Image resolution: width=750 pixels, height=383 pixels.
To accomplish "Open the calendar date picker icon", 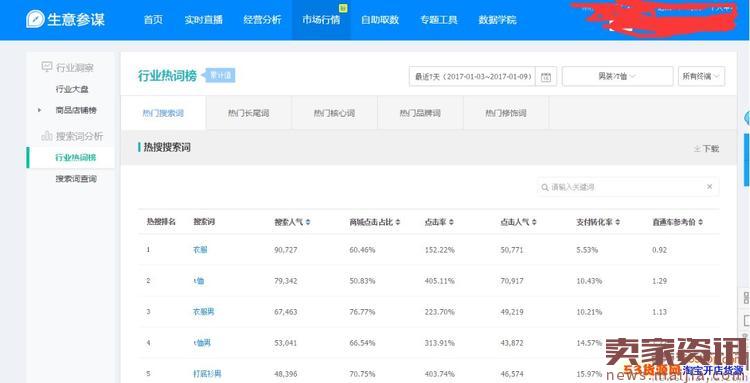I will click(546, 77).
